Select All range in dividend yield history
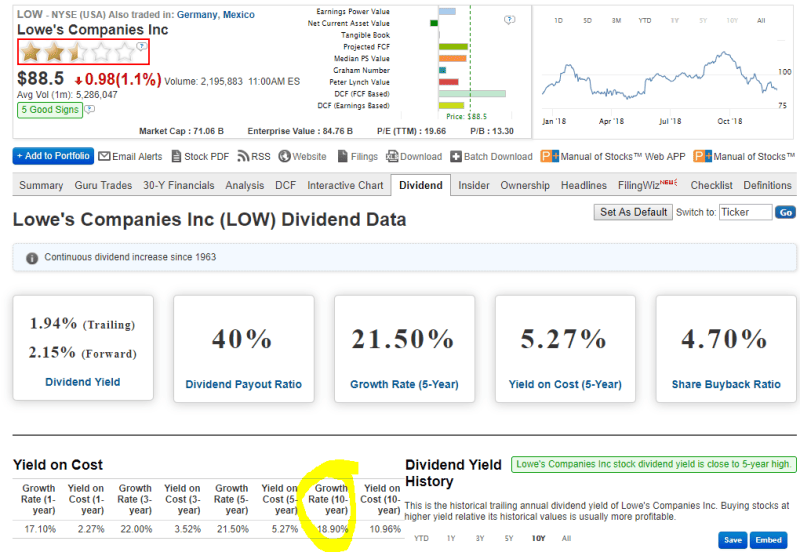This screenshot has height=552, width=800. click(x=566, y=538)
